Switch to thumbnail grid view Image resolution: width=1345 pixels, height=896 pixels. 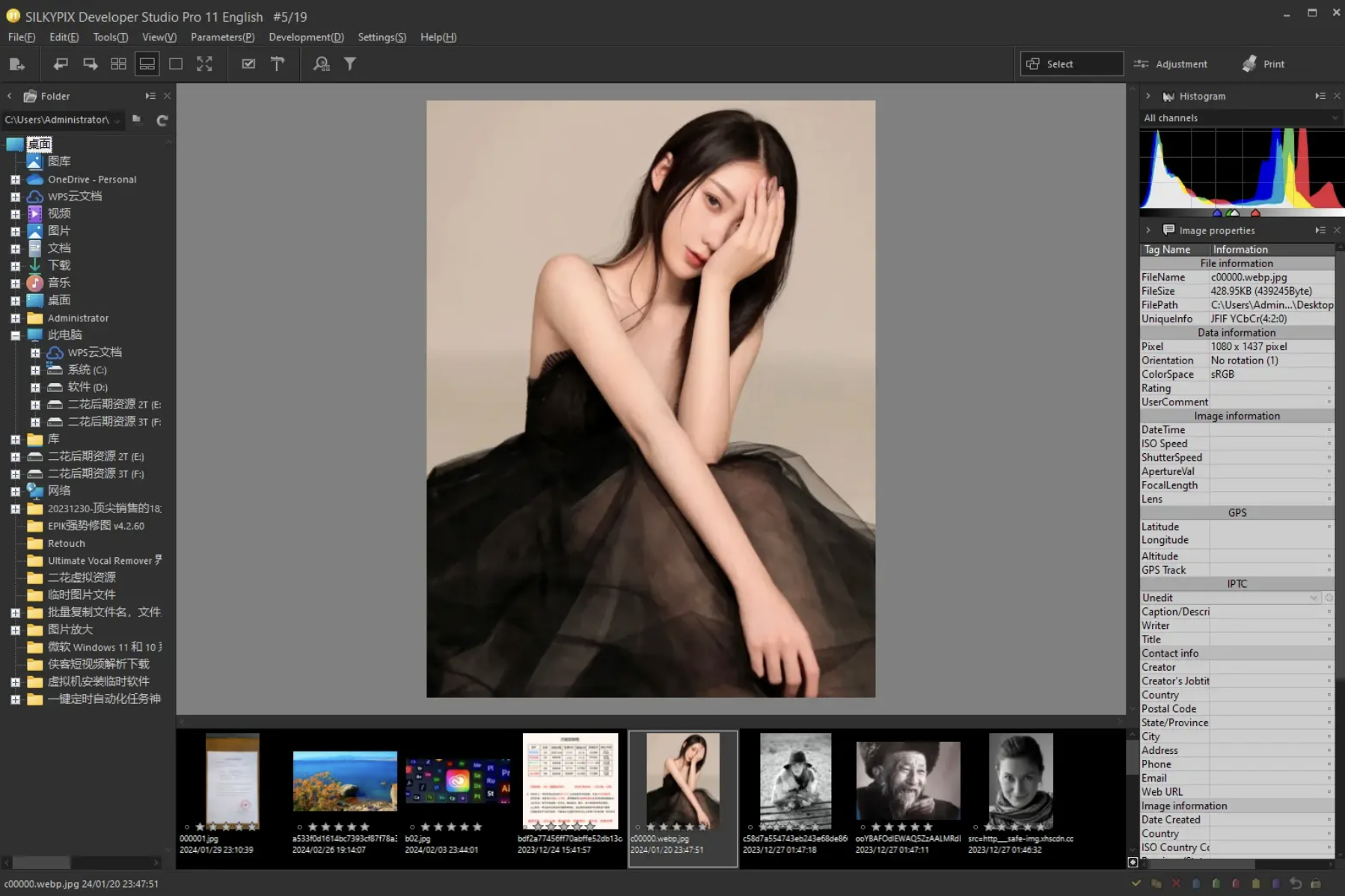[117, 64]
